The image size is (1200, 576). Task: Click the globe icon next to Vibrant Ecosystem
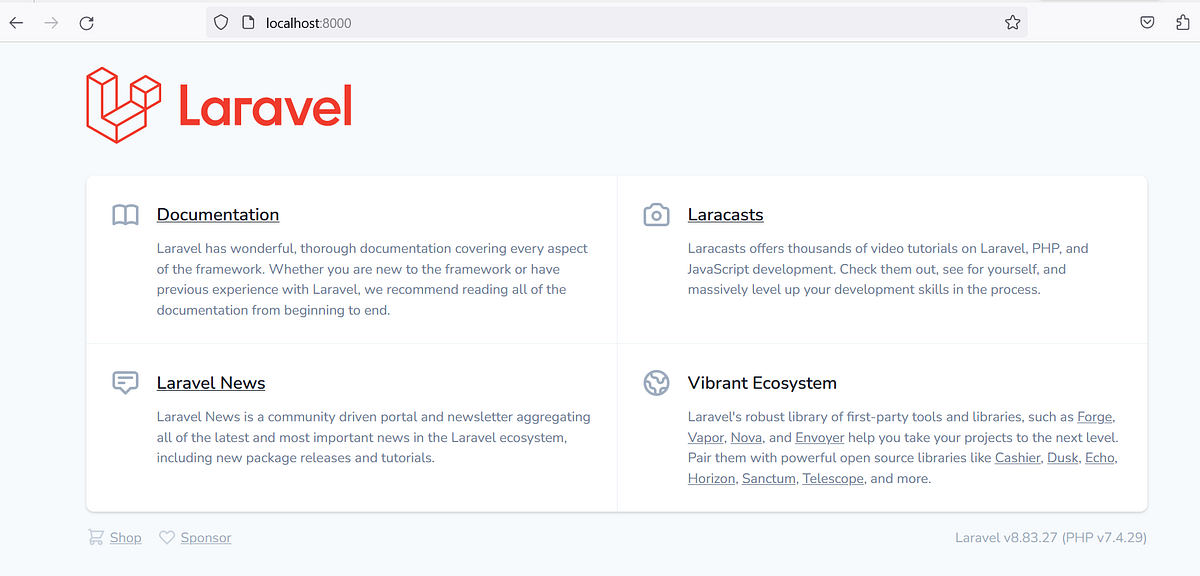click(656, 382)
